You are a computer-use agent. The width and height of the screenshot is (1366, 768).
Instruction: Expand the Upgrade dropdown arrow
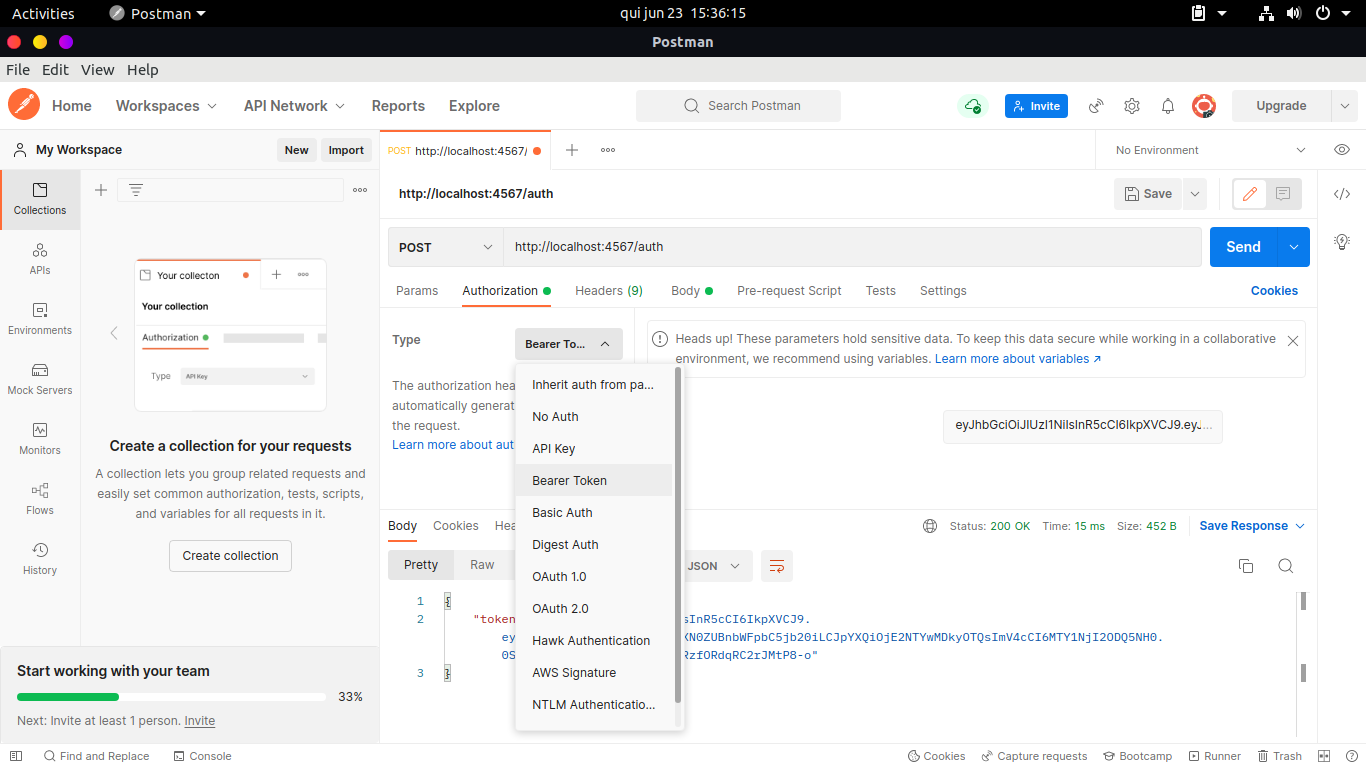pos(1344,106)
